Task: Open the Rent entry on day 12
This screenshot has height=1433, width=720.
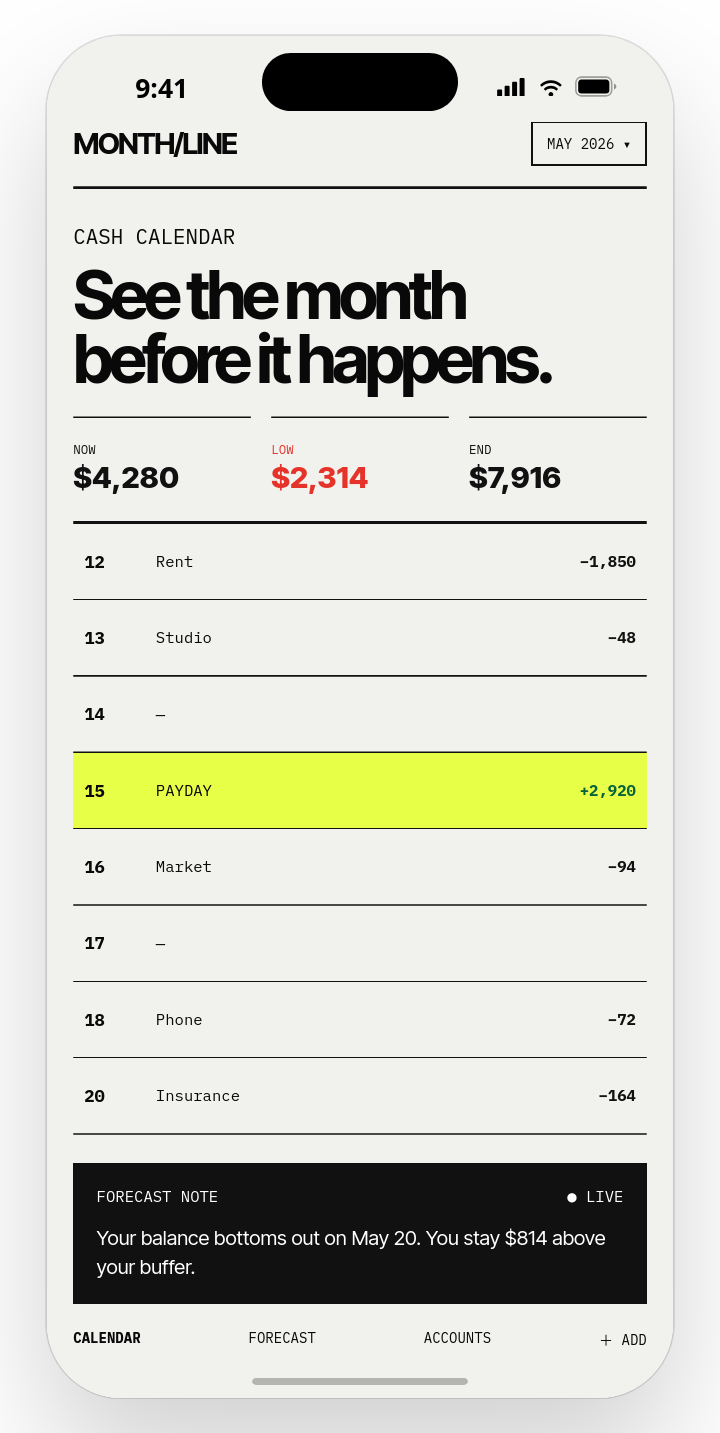Action: click(x=360, y=562)
